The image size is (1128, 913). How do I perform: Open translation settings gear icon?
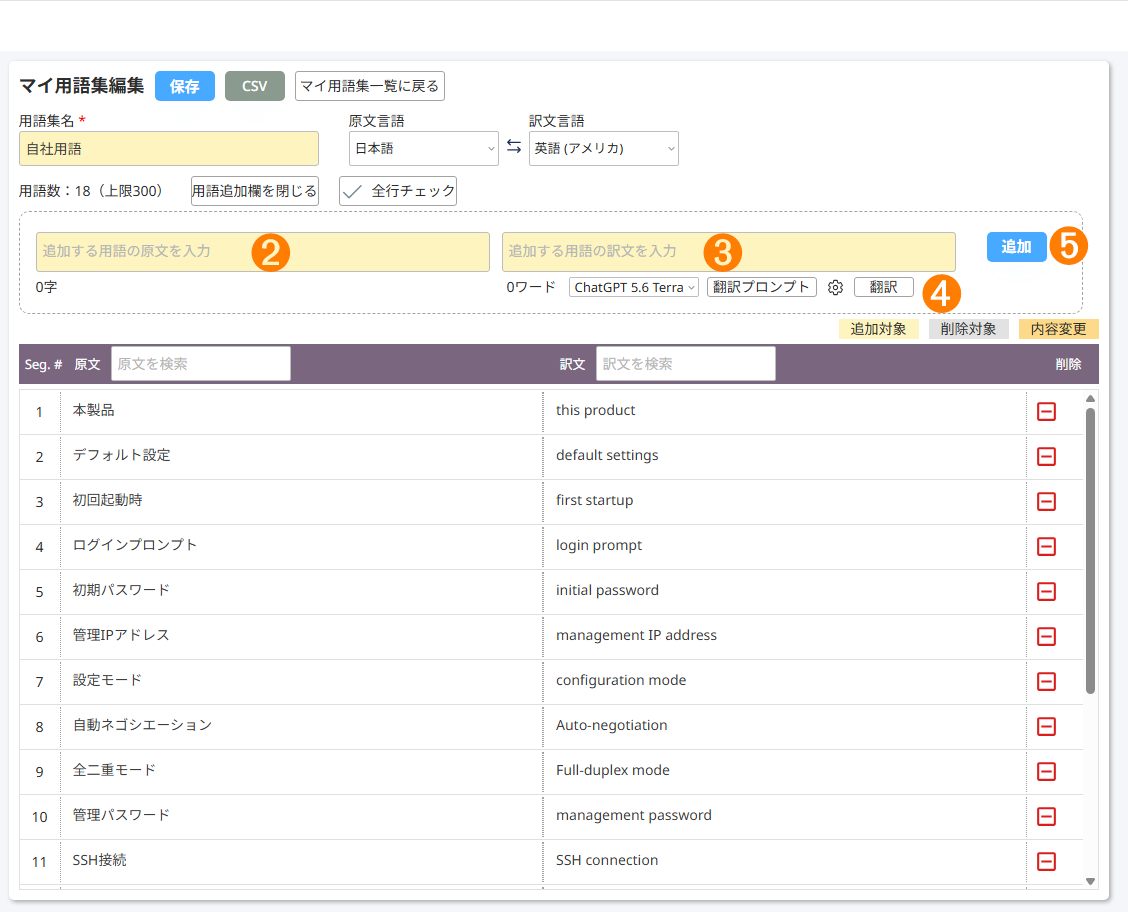[x=835, y=288]
